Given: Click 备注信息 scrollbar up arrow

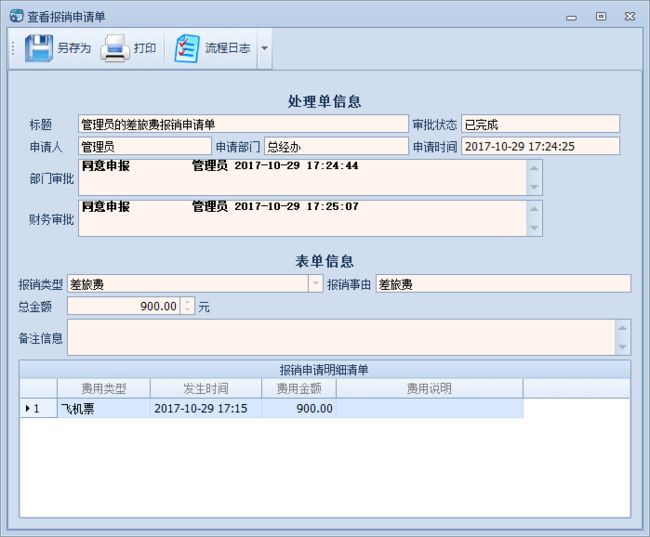Looking at the screenshot, I should (622, 328).
